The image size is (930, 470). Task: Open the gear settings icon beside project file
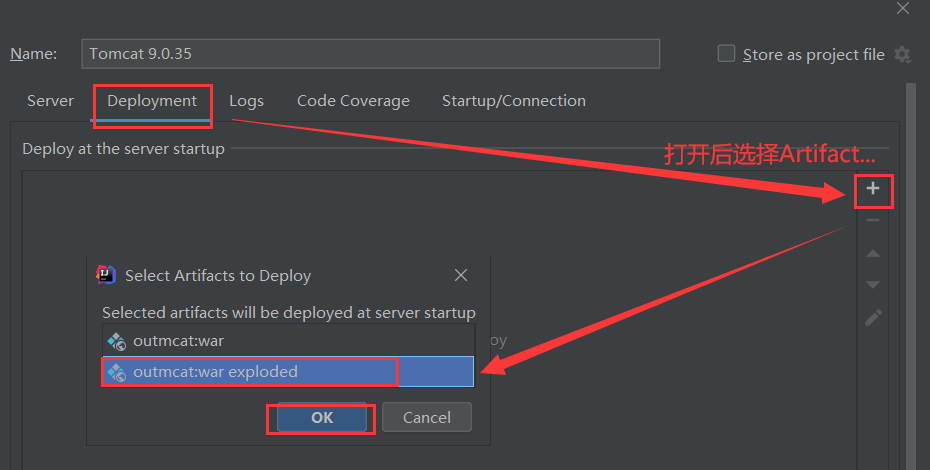pos(902,55)
